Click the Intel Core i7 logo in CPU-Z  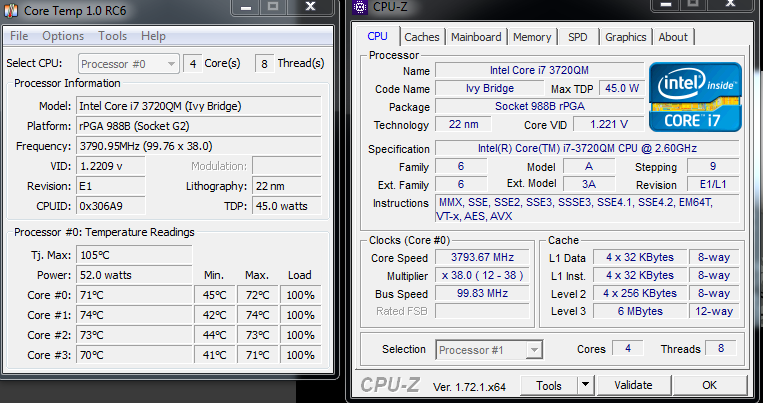[x=695, y=96]
